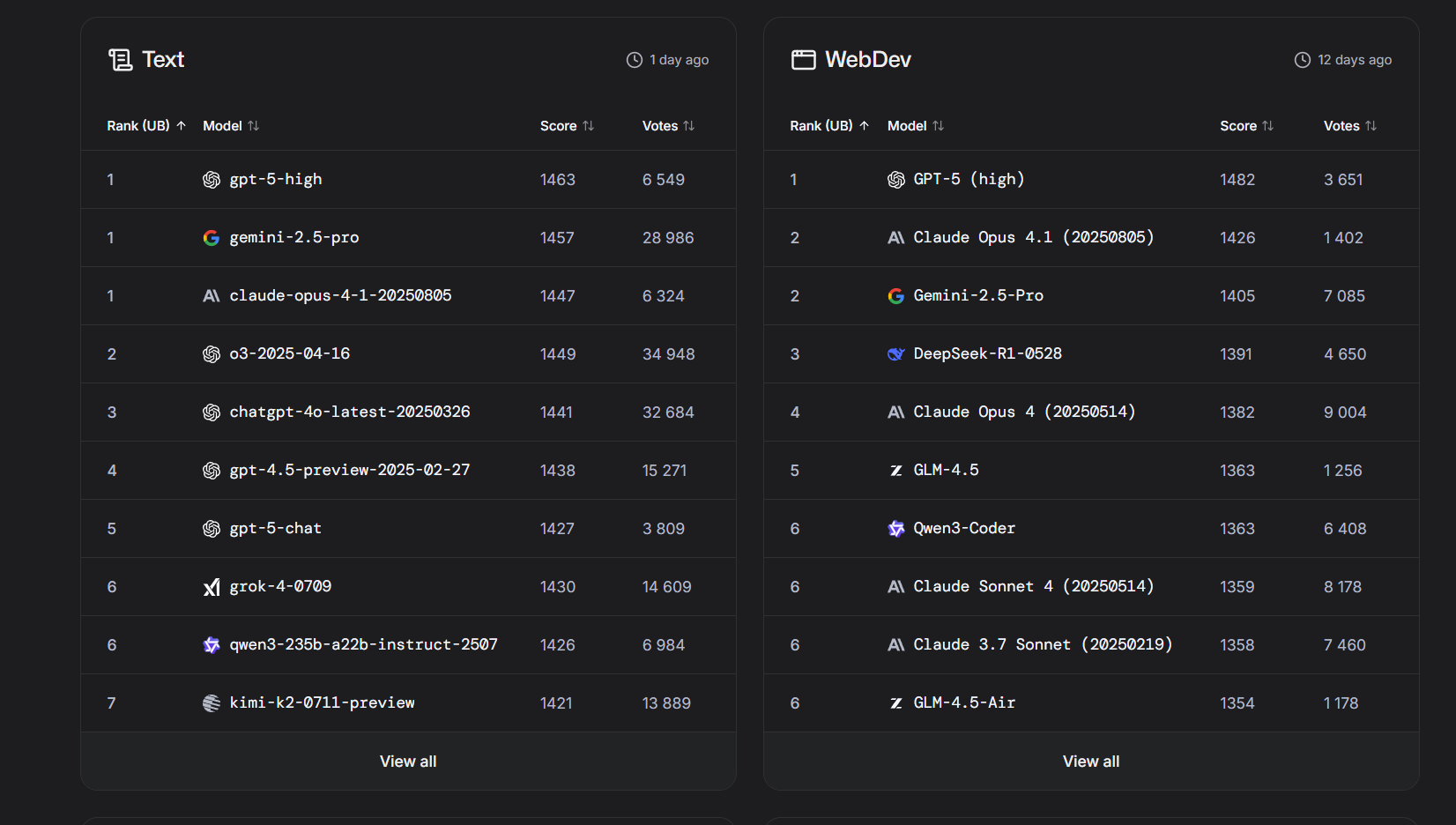Click the Google logo beside gemini-2.5-pro
Viewport: 1456px width, 825px height.
tap(212, 238)
